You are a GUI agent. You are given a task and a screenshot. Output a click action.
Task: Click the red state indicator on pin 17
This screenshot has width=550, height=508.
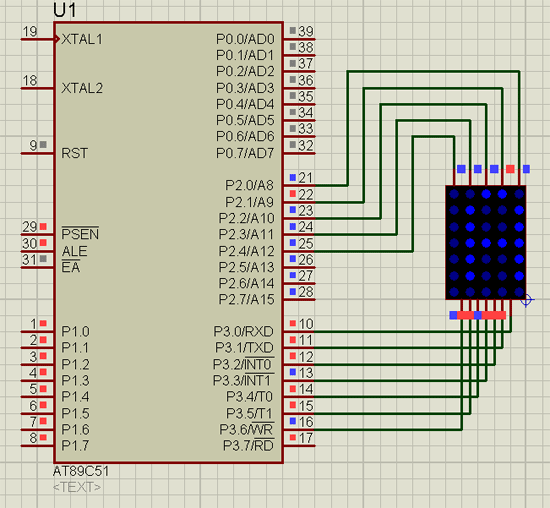pyautogui.click(x=293, y=437)
